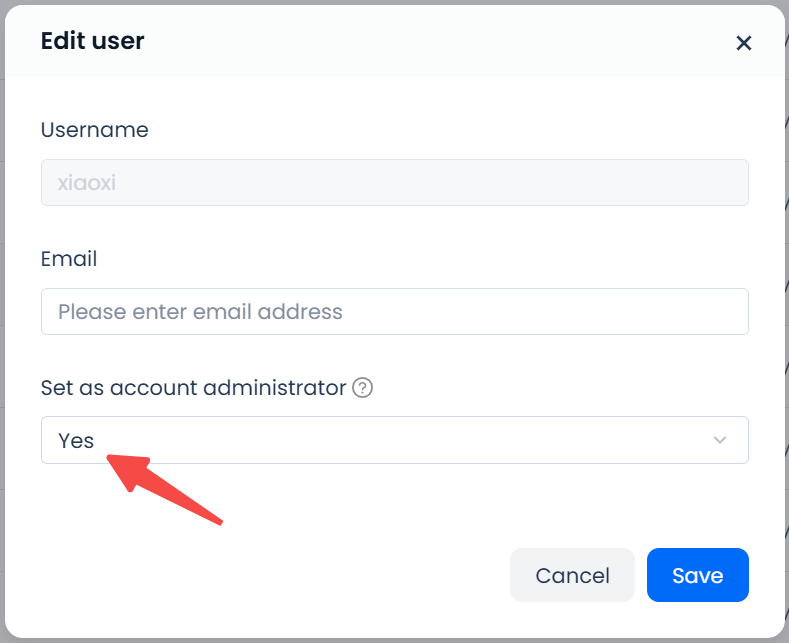This screenshot has width=789, height=643.
Task: Expand the dropdown chevron arrow
Action: pyautogui.click(x=720, y=440)
